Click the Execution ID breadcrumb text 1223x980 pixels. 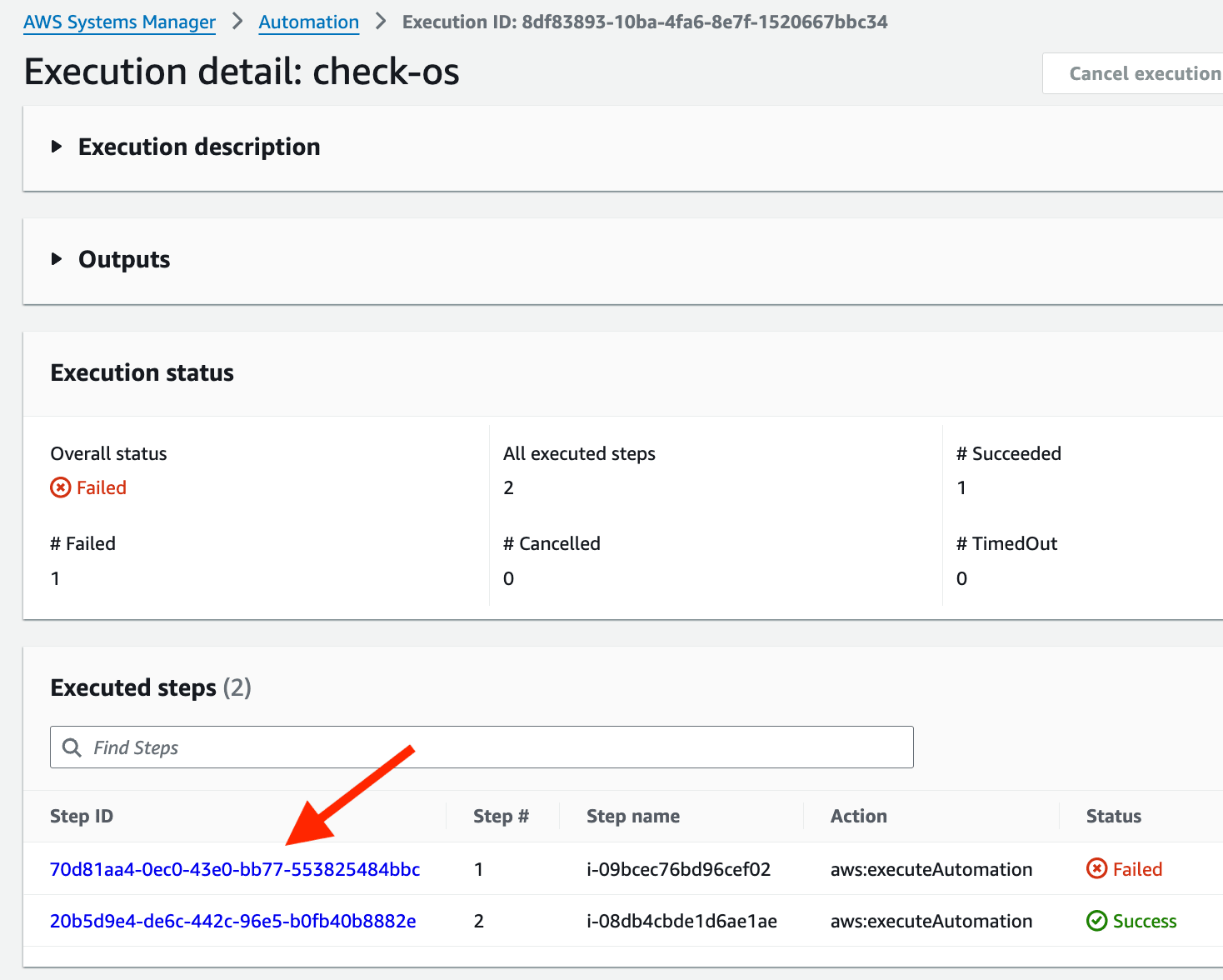(x=645, y=22)
